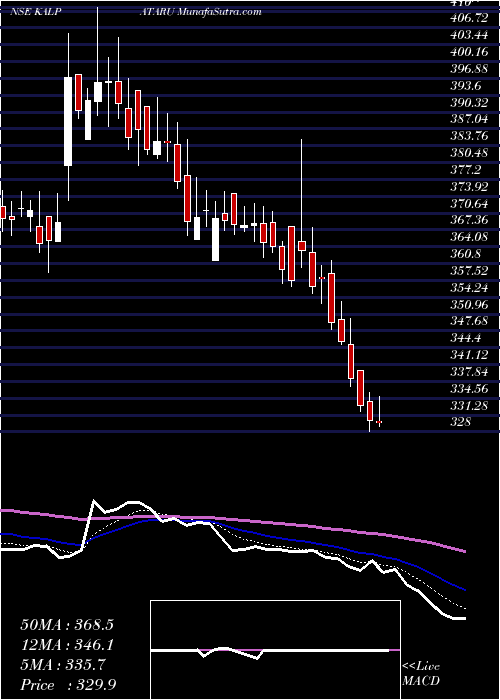Click the ATARU MunafaSutra.com title text
The width and height of the screenshot is (500, 700).
click(x=200, y=12)
